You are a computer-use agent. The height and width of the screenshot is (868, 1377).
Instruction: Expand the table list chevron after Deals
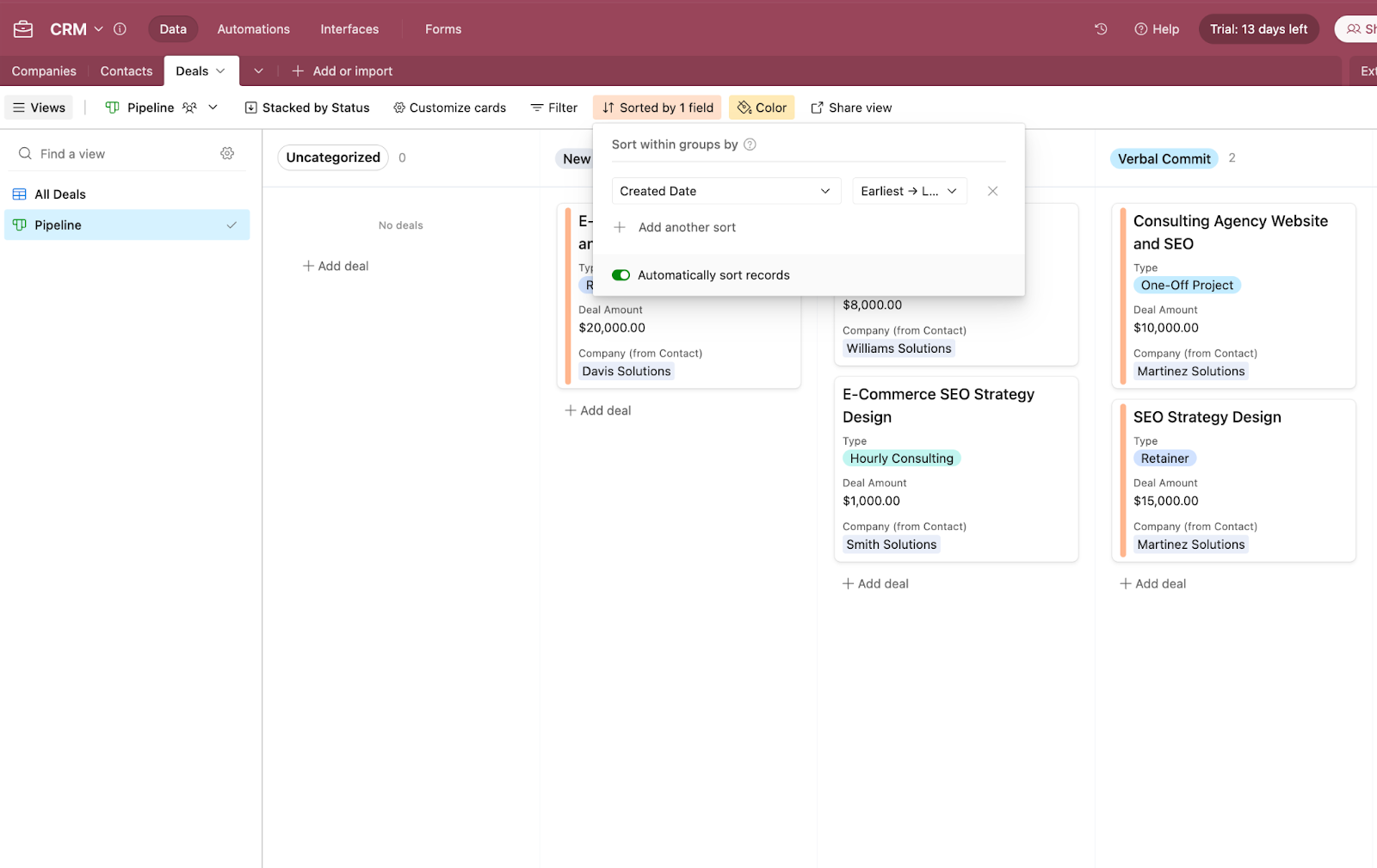pos(258,71)
